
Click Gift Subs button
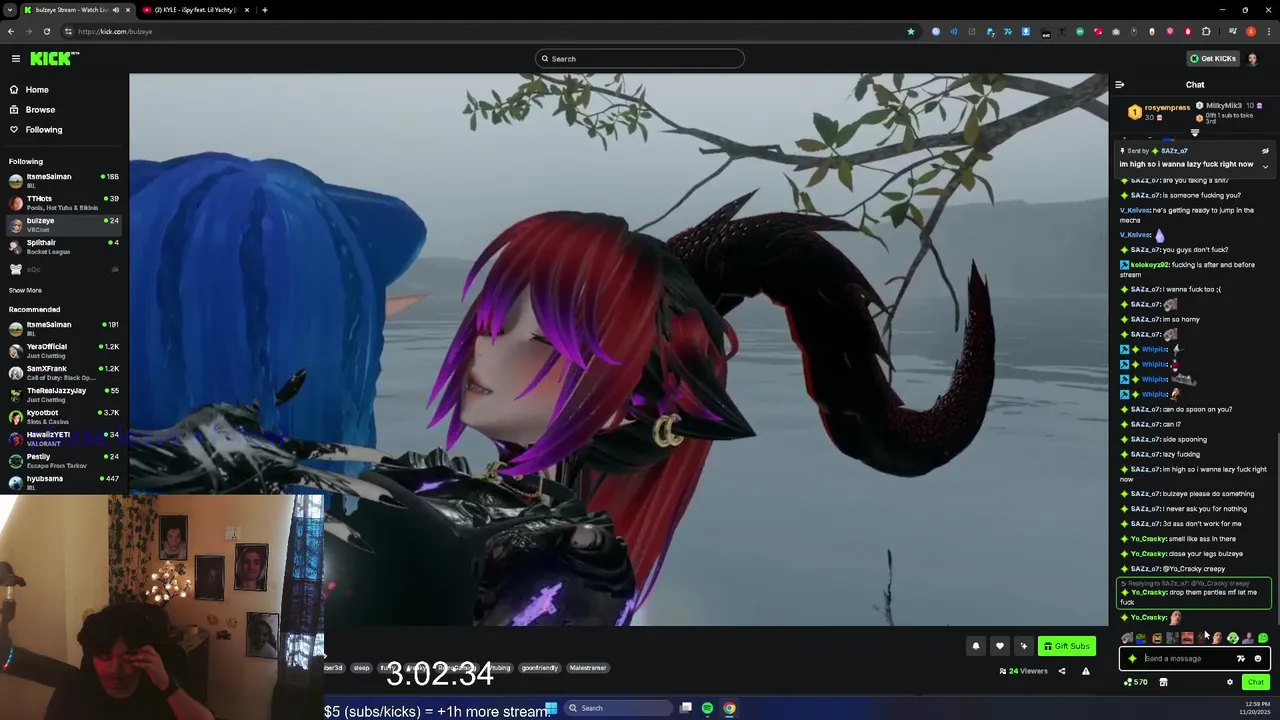1067,646
